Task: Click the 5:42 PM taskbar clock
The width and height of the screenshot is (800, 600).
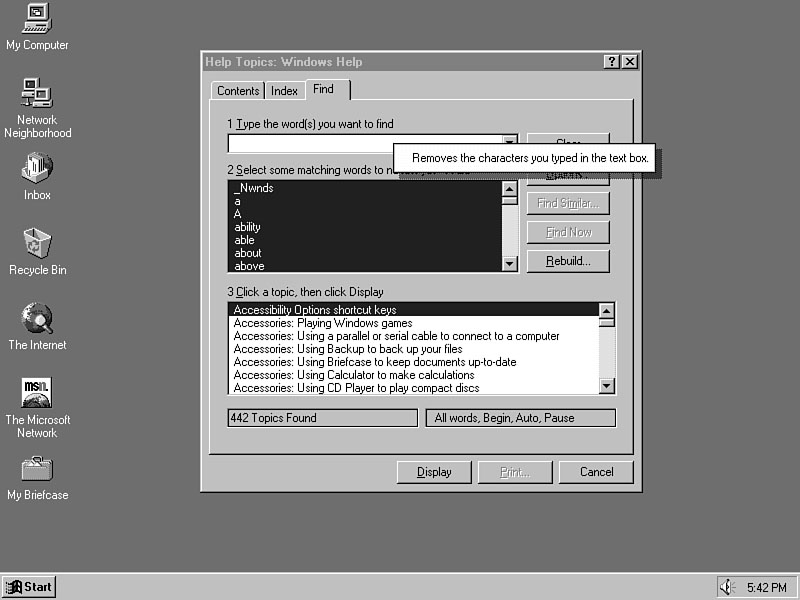Action: tap(766, 588)
